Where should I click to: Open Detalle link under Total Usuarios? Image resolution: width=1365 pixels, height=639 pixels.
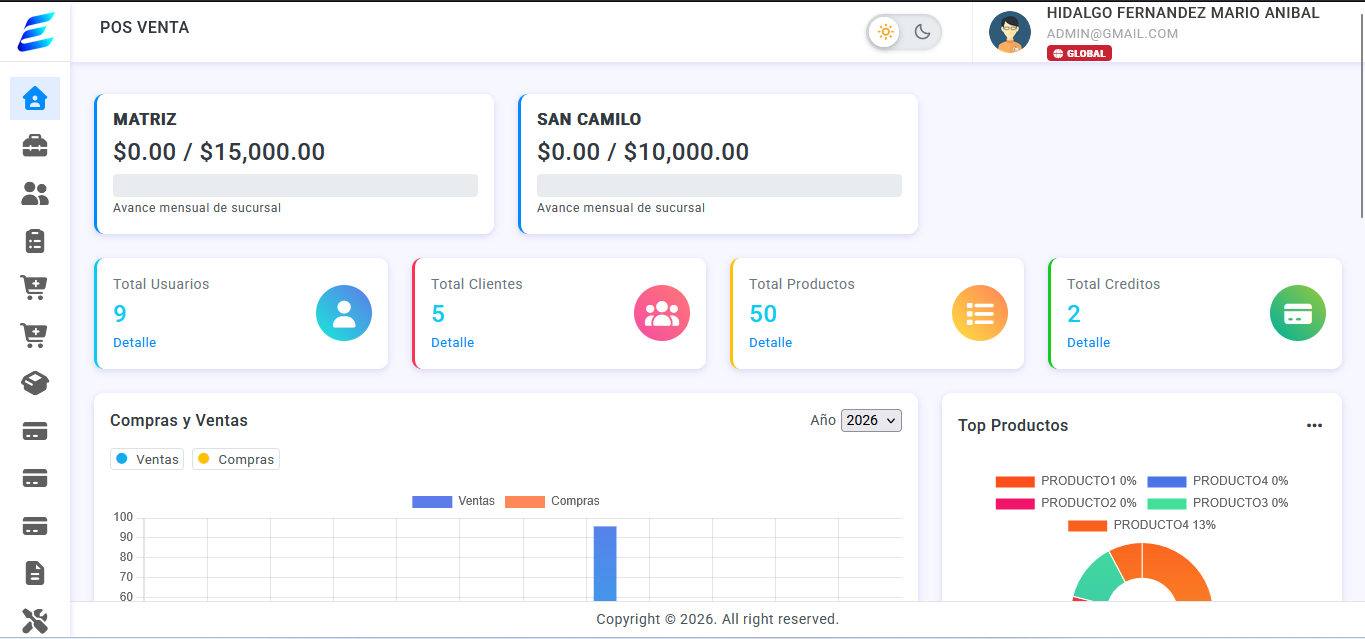pyautogui.click(x=134, y=343)
